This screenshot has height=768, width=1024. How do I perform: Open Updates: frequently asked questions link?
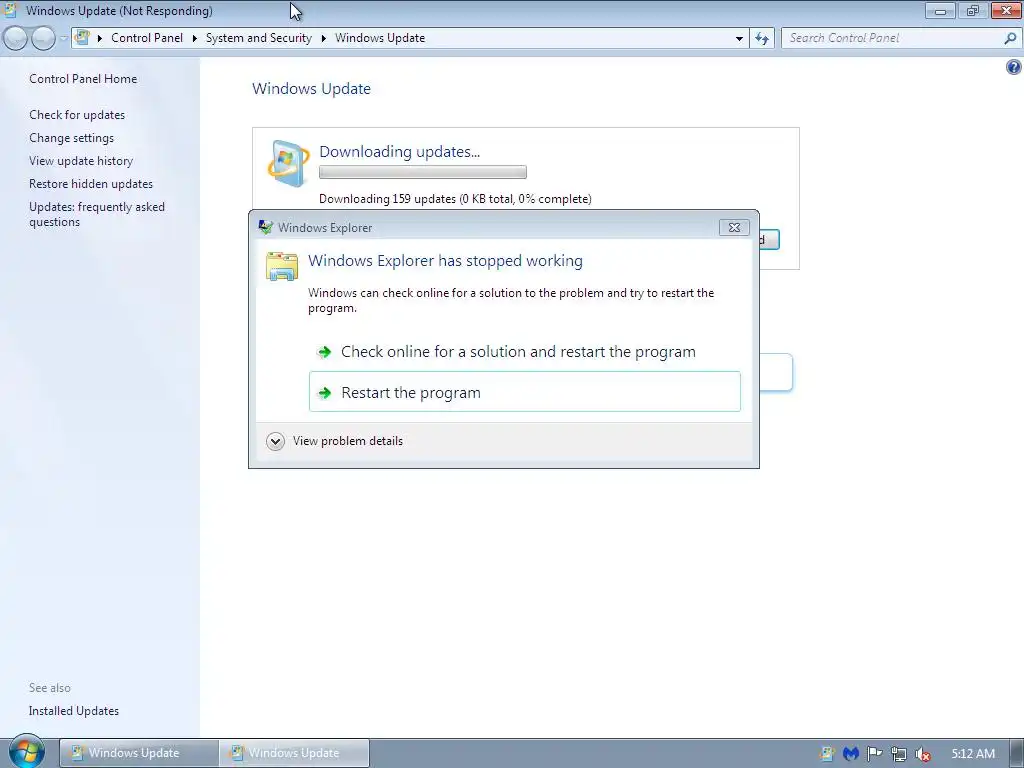tap(97, 214)
